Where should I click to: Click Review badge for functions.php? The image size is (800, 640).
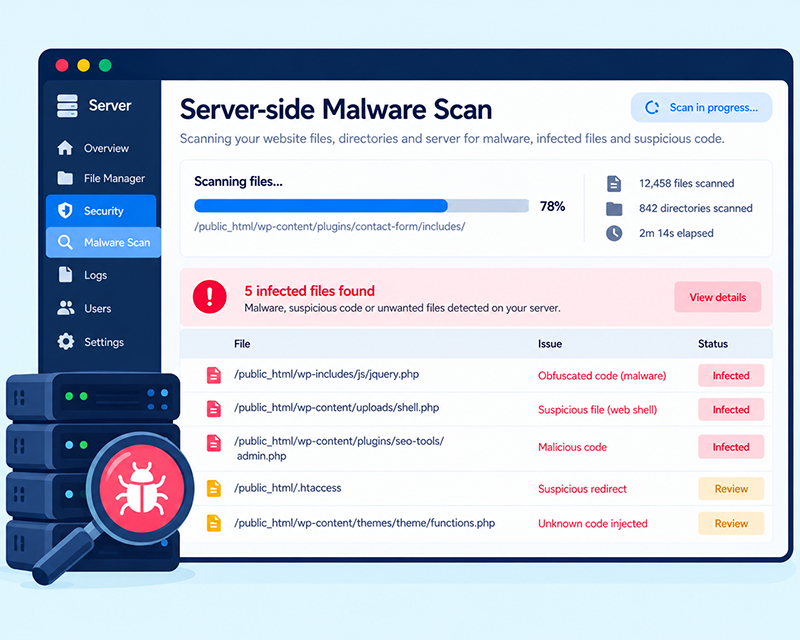[731, 523]
